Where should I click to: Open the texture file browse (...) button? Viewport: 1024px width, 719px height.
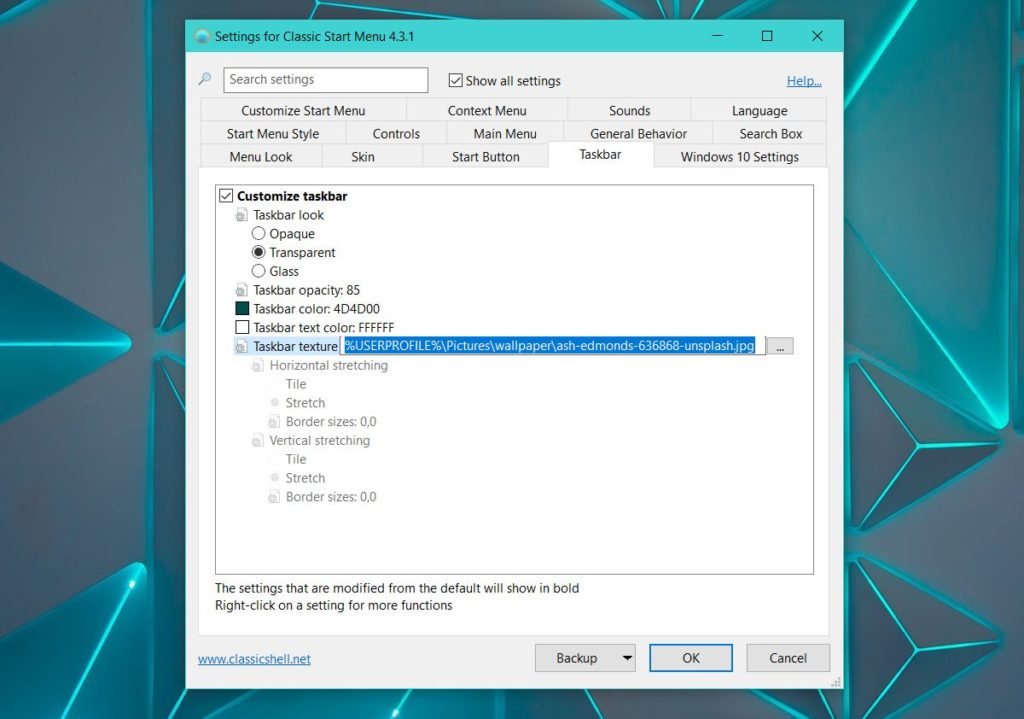(780, 345)
